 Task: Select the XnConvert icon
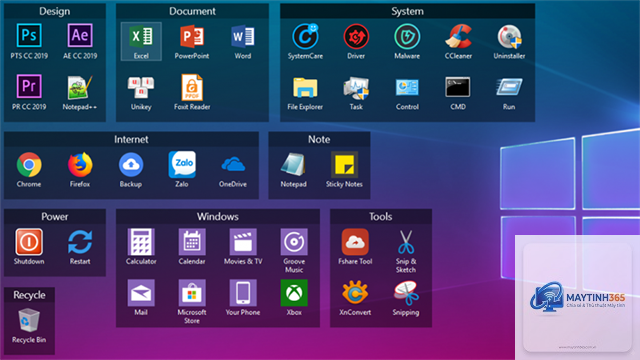tap(355, 293)
